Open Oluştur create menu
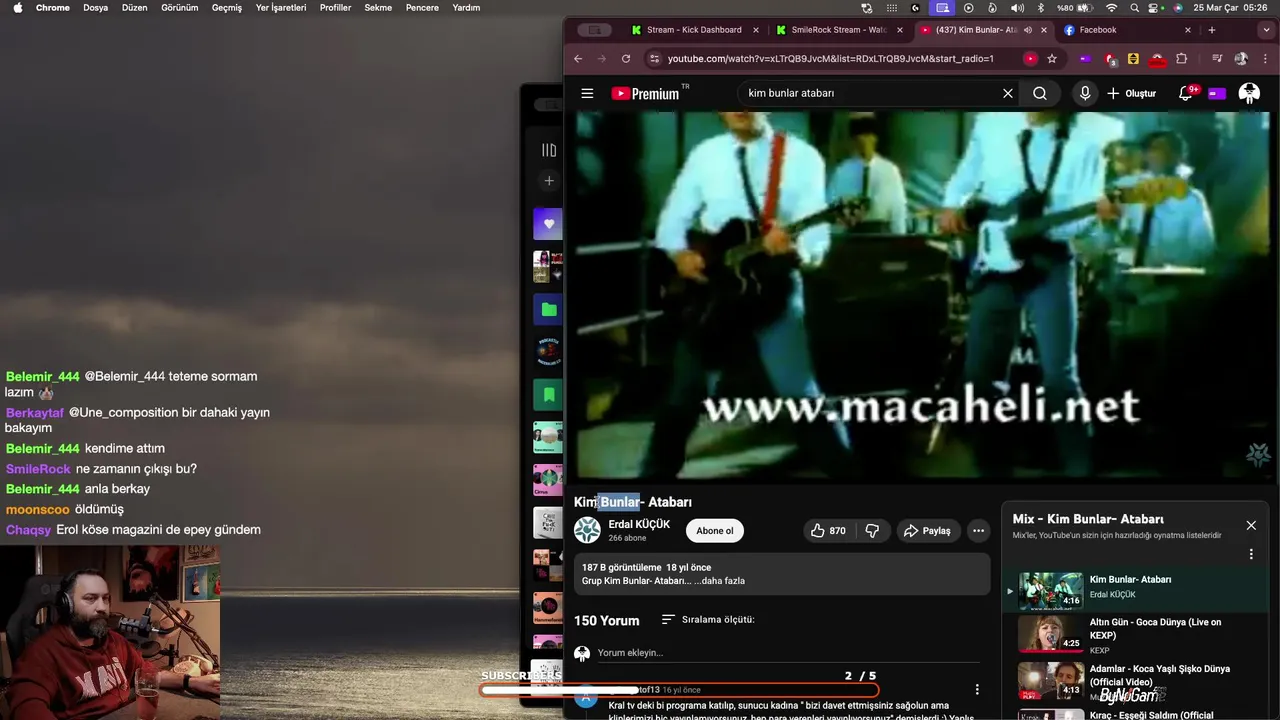The height and width of the screenshot is (720, 1280). [x=1131, y=93]
